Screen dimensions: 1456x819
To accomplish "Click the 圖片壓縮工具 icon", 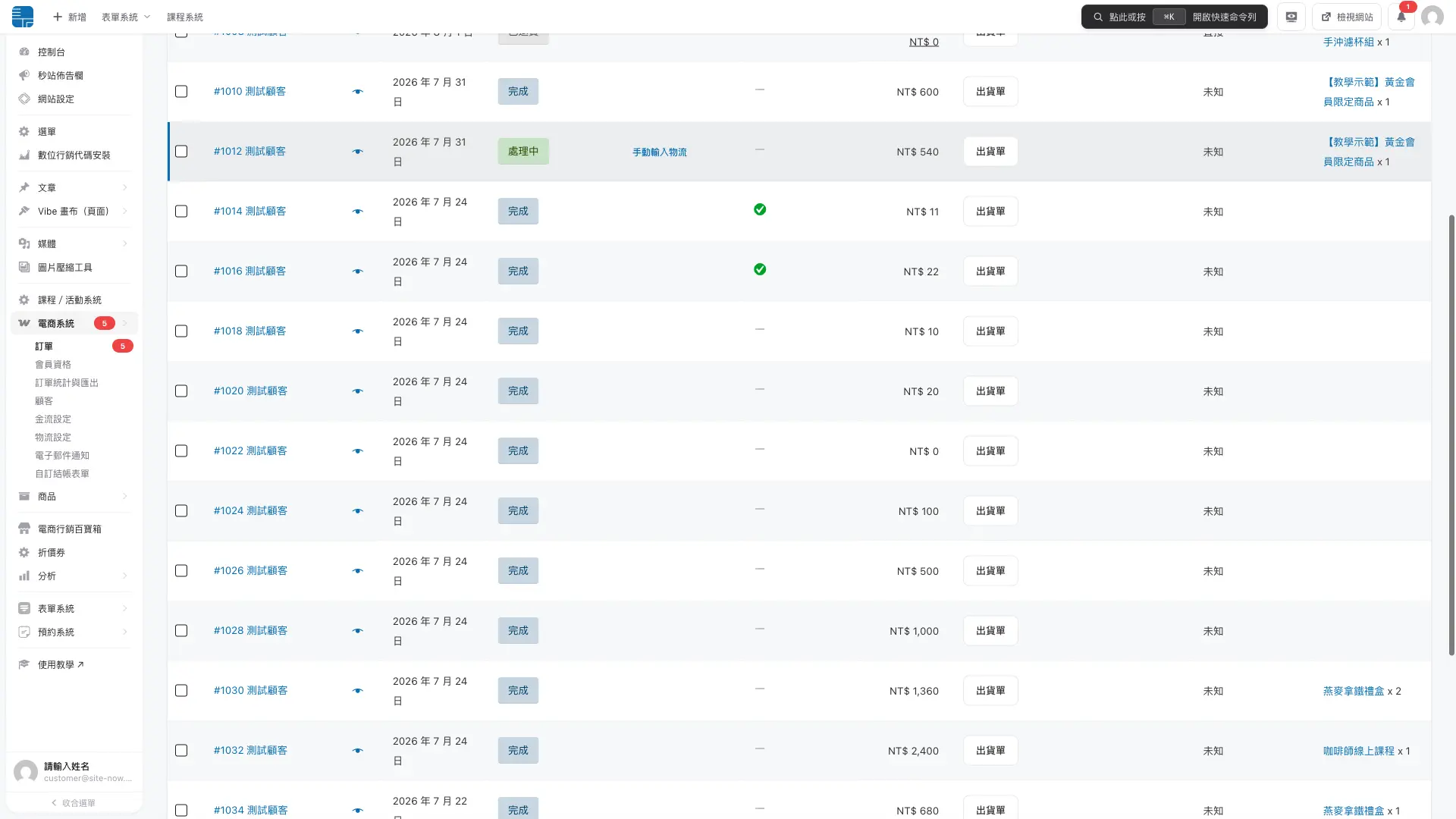I will click(x=24, y=267).
